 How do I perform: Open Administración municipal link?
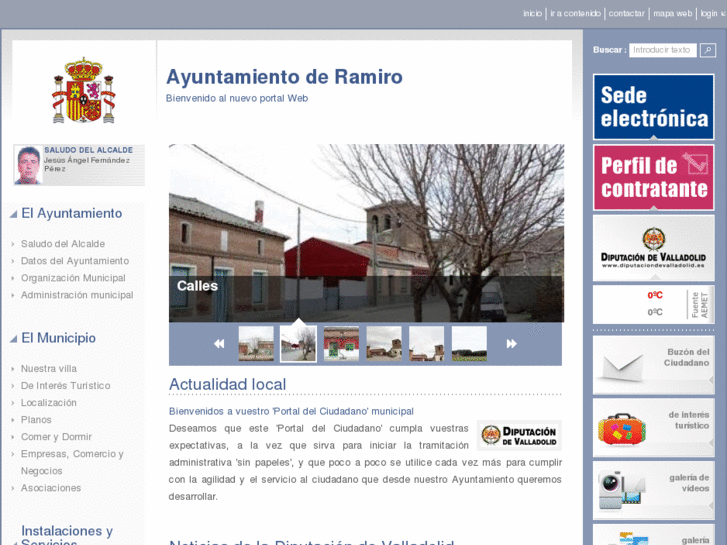pos(77,295)
